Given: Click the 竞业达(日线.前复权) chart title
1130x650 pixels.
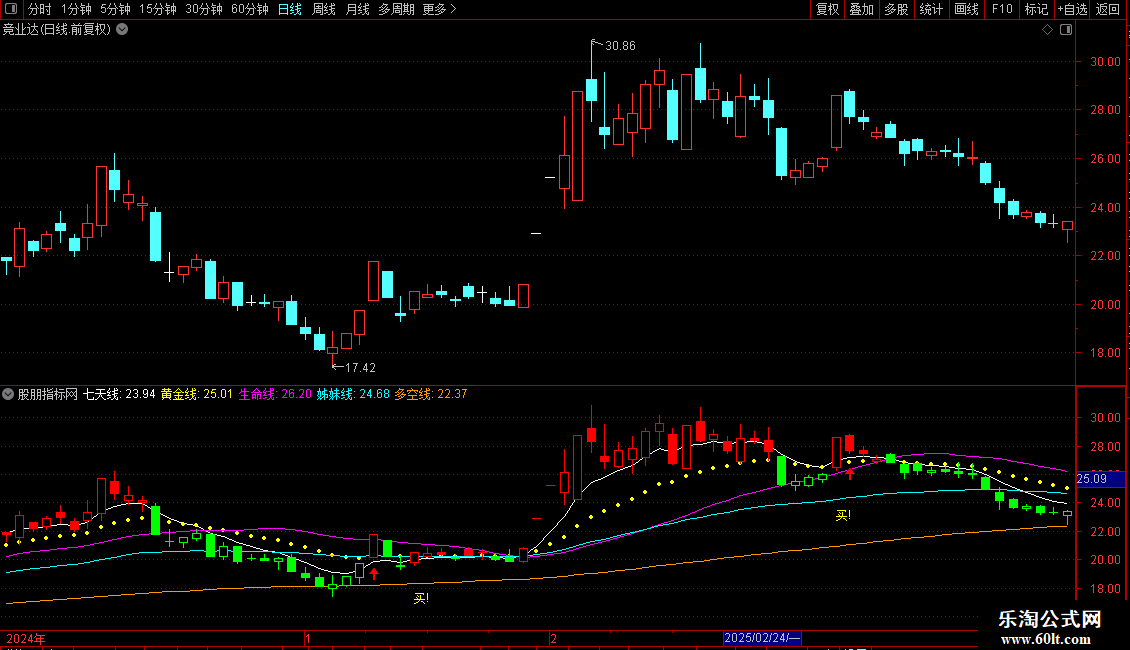Looking at the screenshot, I should click(x=57, y=30).
